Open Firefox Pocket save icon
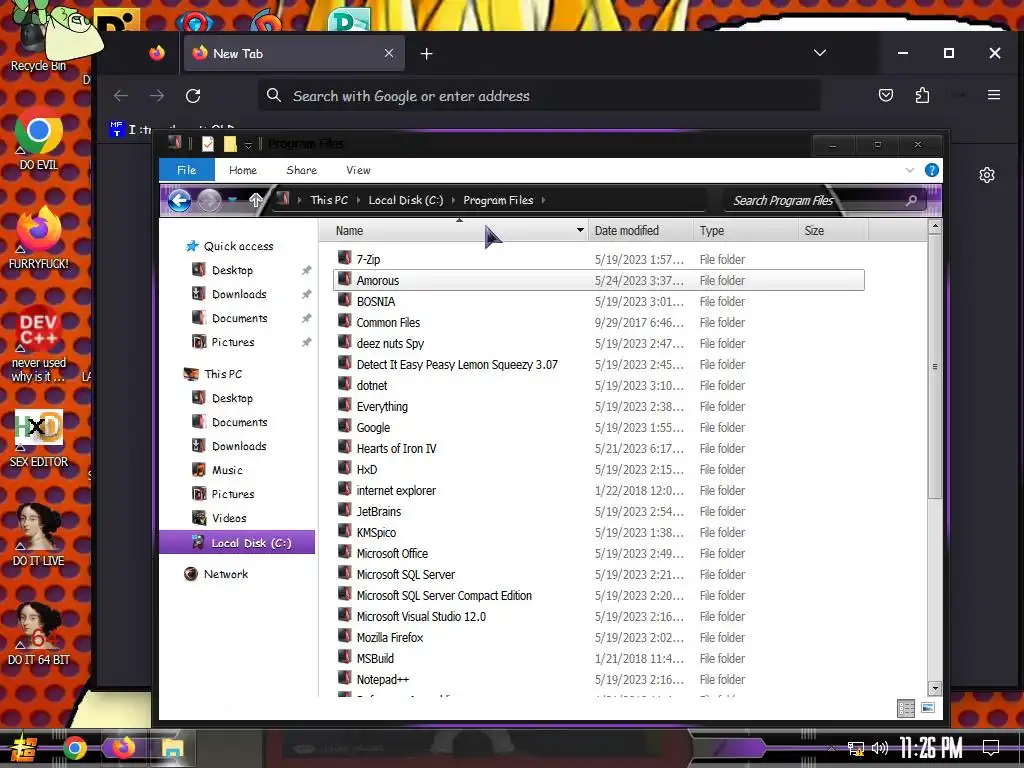Screen dimensions: 1024x768 (886, 95)
